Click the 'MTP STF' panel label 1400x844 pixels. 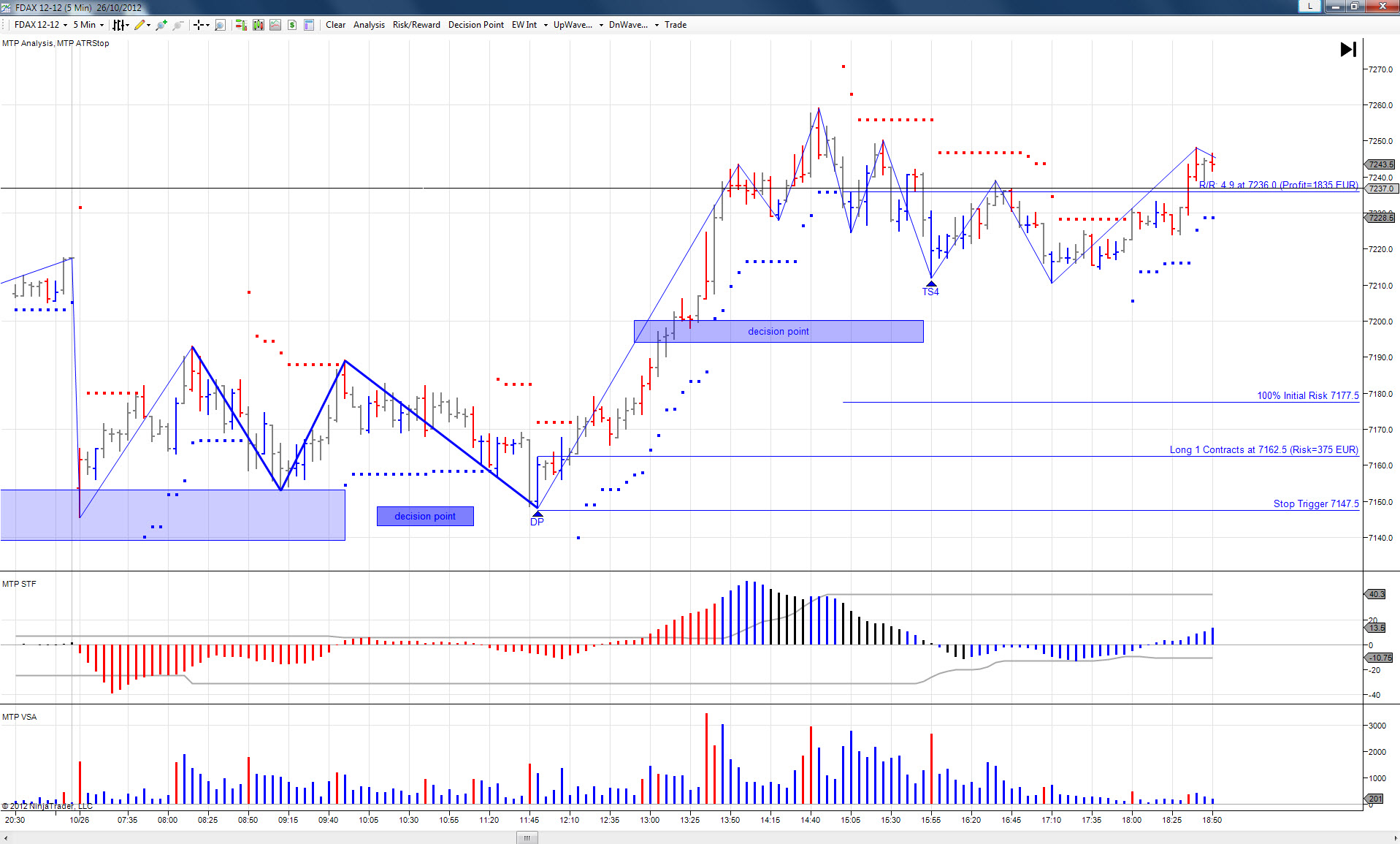19,584
